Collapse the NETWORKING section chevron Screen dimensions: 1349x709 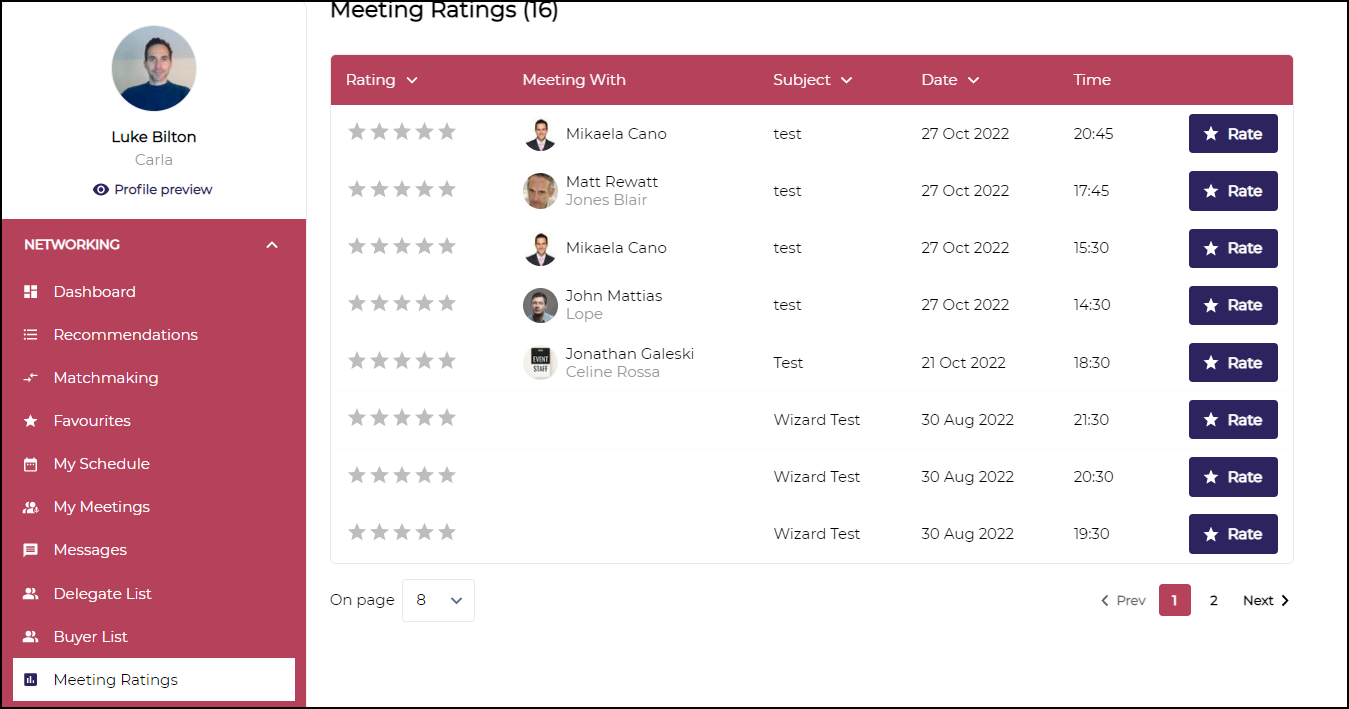272,245
